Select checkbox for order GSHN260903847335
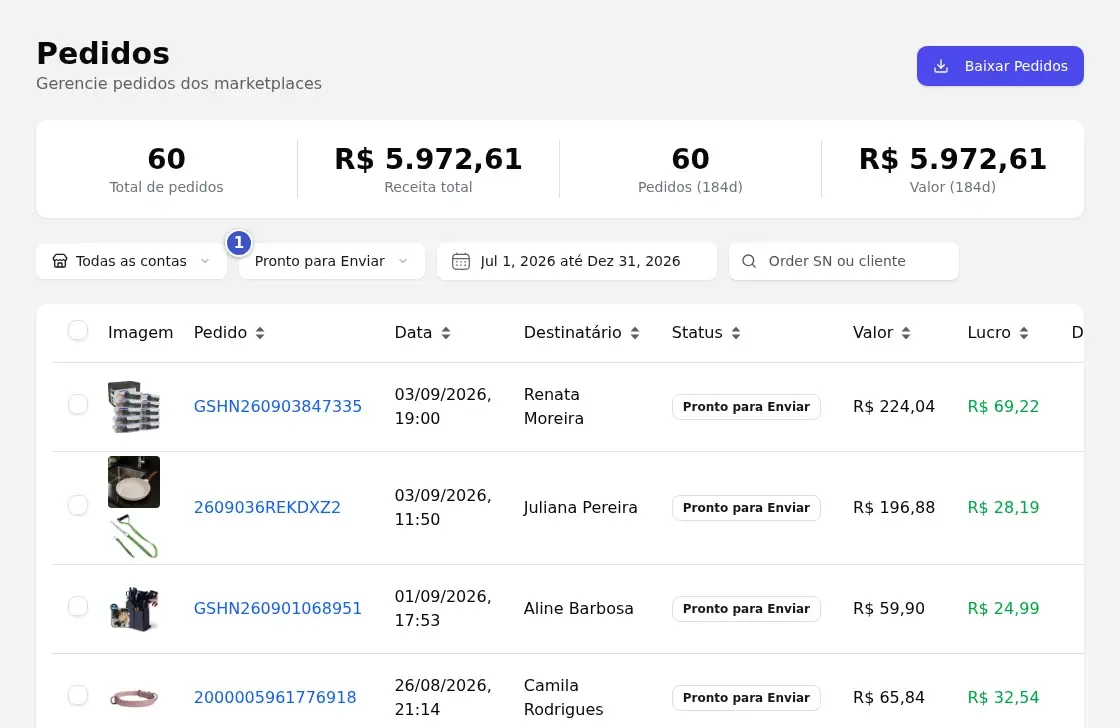The width and height of the screenshot is (1120, 728). [78, 404]
